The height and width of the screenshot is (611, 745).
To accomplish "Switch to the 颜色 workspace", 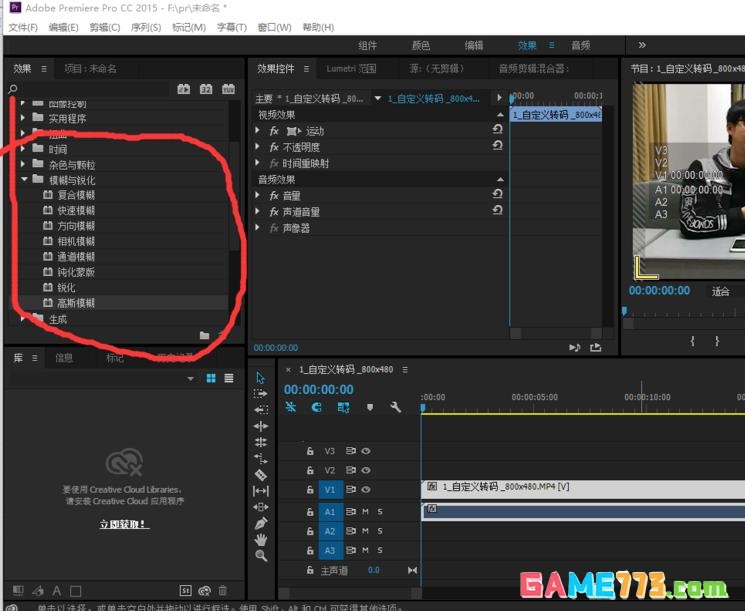I will point(420,46).
